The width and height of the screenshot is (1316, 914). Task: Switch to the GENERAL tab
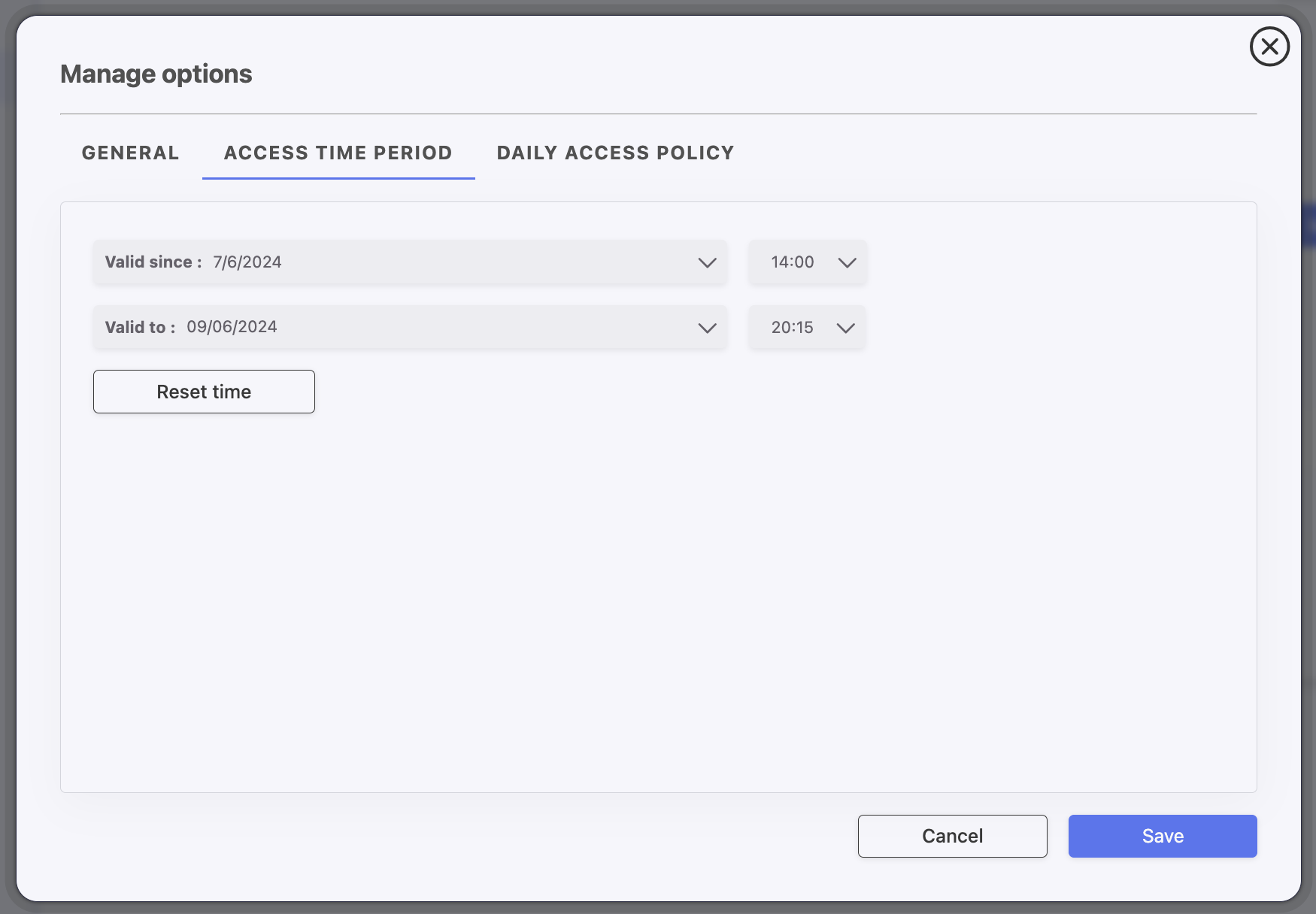tap(130, 153)
